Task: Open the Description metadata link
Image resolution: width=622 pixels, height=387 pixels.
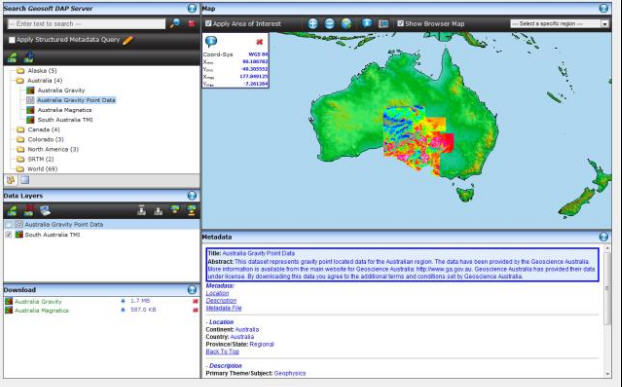Action: pos(221,301)
